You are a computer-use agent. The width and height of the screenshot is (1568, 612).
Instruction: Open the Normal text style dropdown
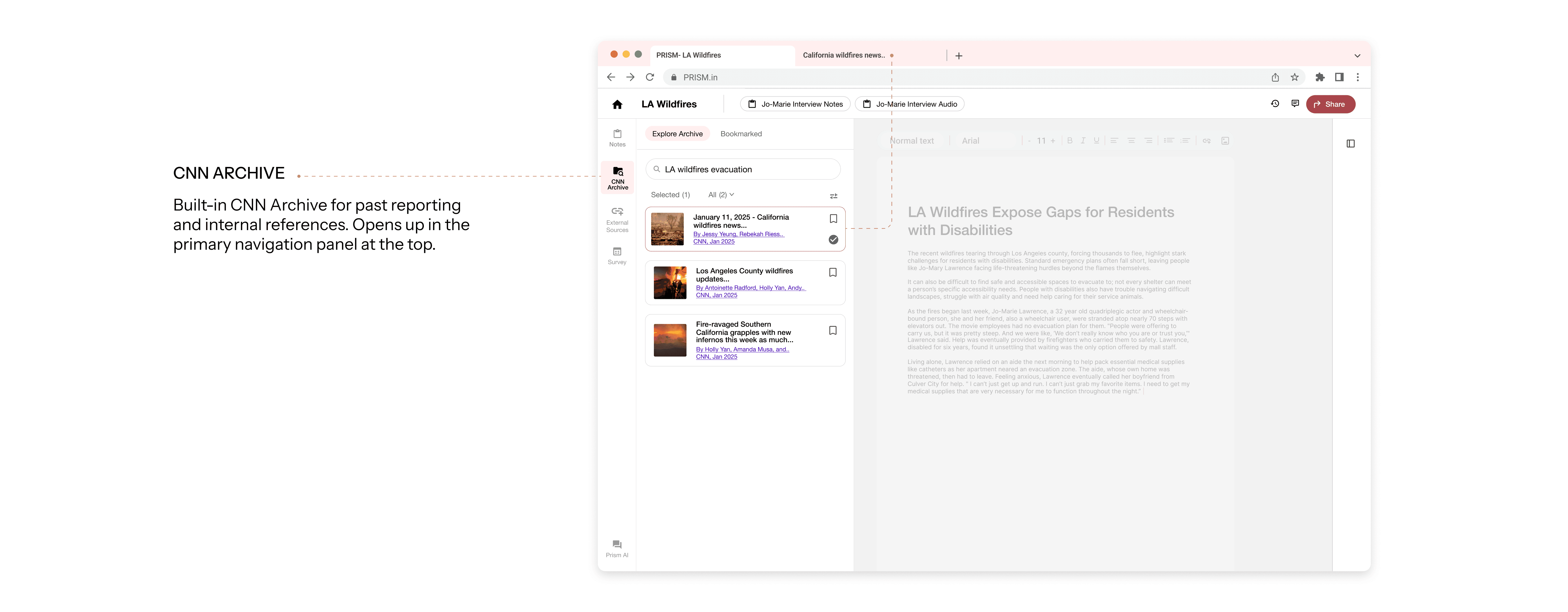912,141
